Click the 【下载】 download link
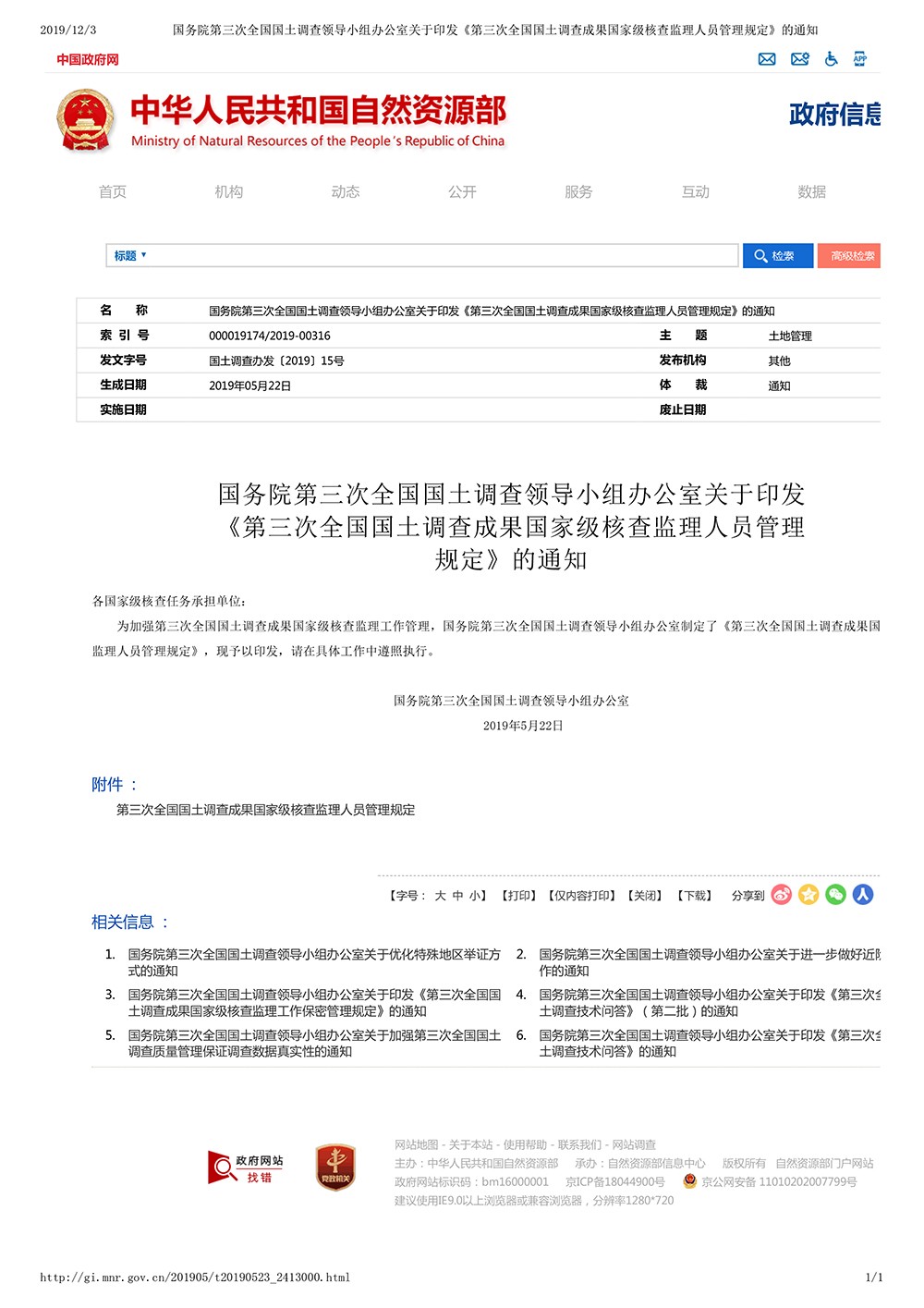Viewport: 924px width, 1308px height. [695, 896]
